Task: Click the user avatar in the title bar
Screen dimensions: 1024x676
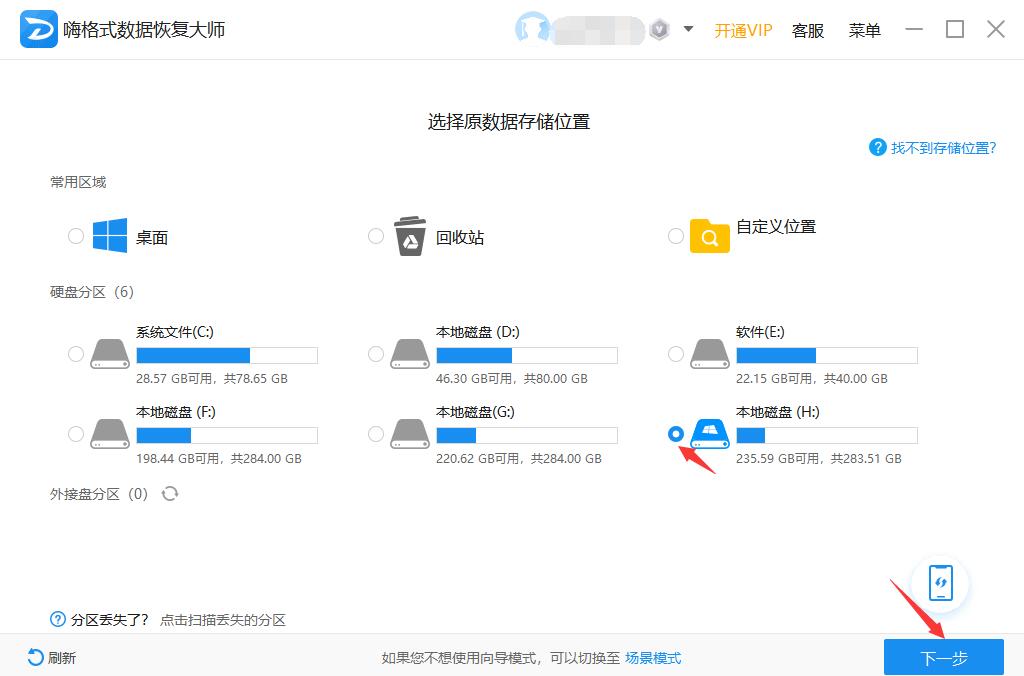Action: [x=535, y=29]
